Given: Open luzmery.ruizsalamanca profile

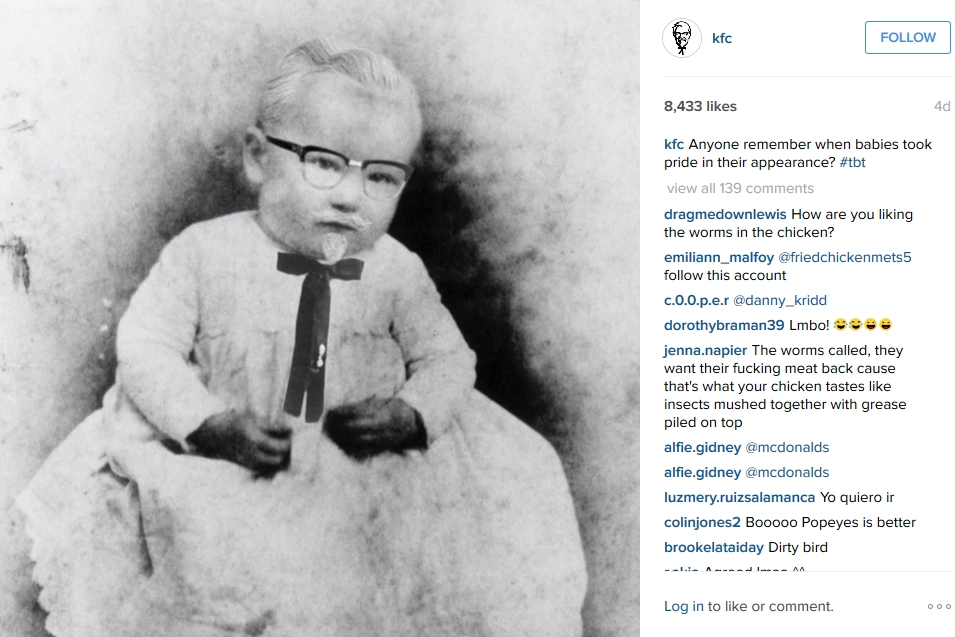Looking at the screenshot, I should [739, 498].
